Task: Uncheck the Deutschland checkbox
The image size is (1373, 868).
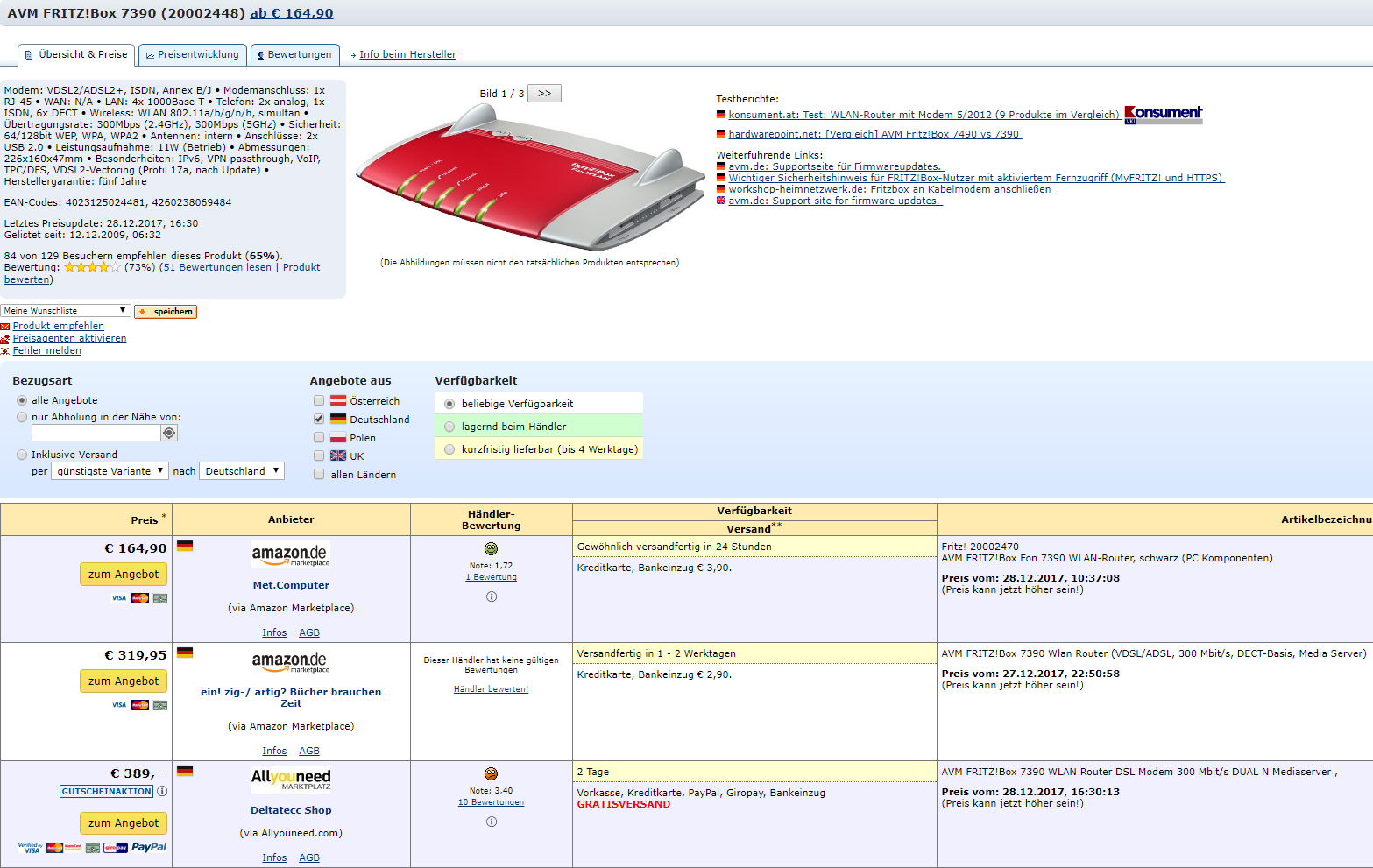Action: [319, 420]
